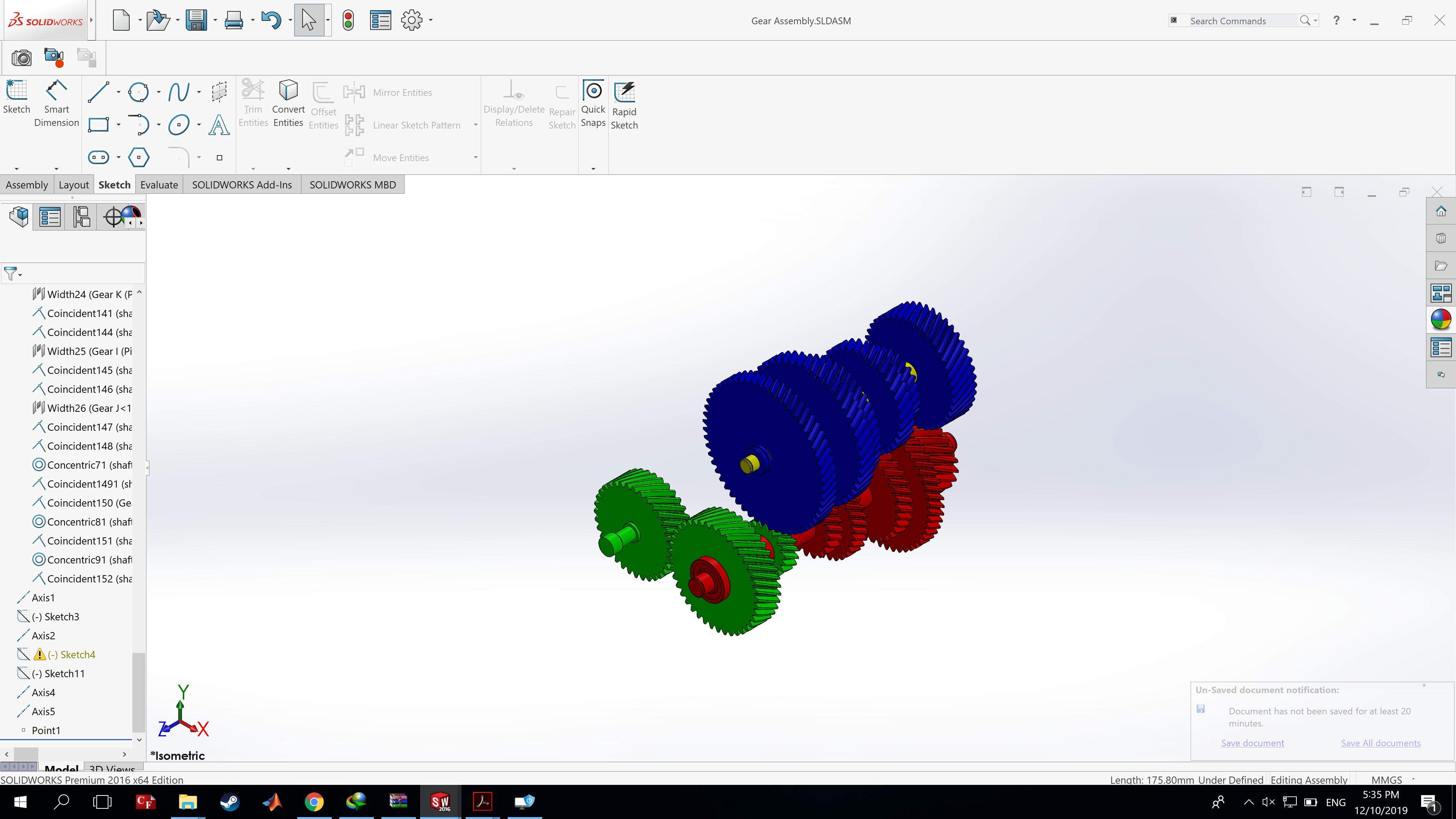Image resolution: width=1456 pixels, height=819 pixels.
Task: Click the Save document link
Action: coord(1252,743)
